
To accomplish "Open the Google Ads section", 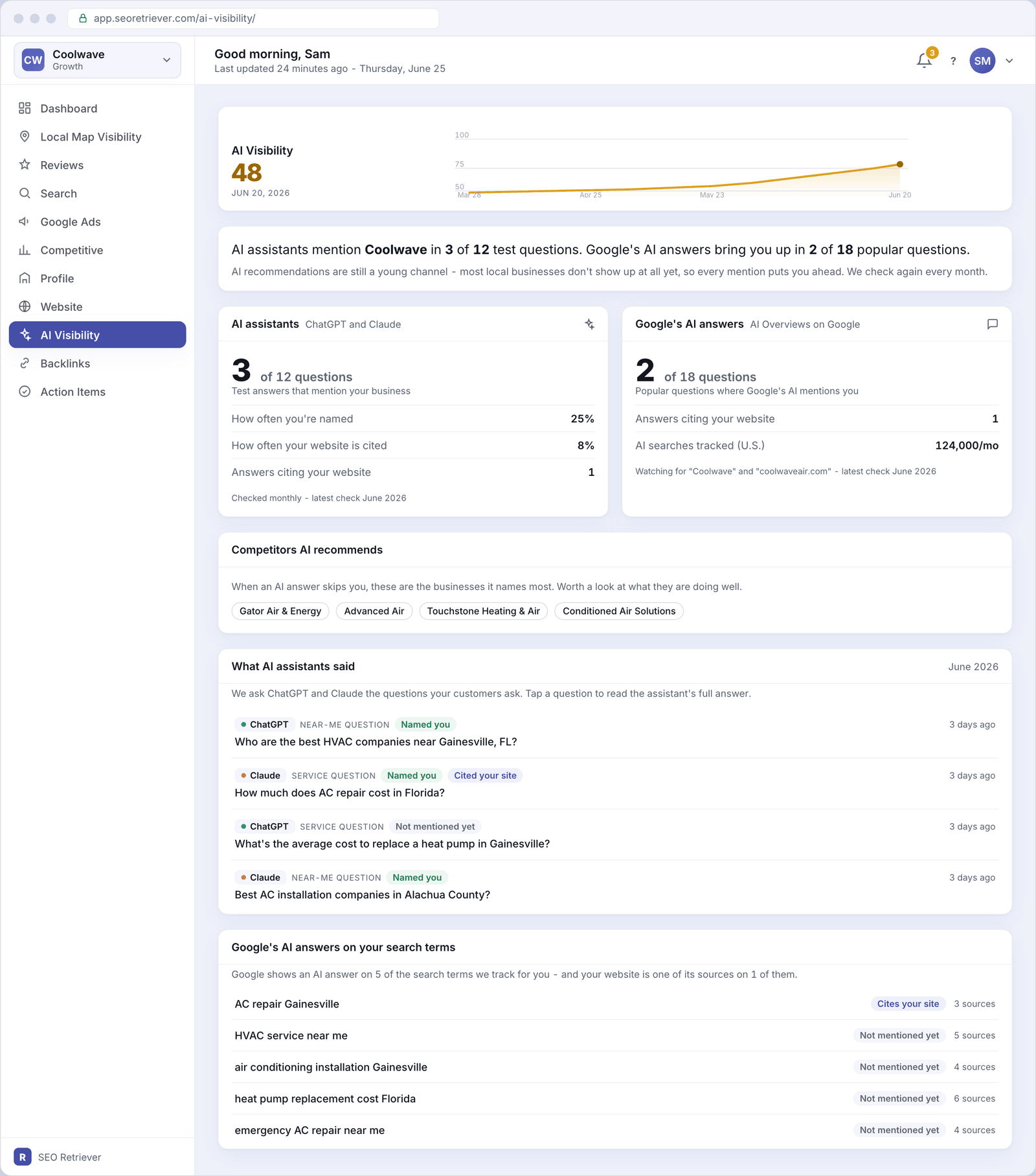I will pos(98,221).
